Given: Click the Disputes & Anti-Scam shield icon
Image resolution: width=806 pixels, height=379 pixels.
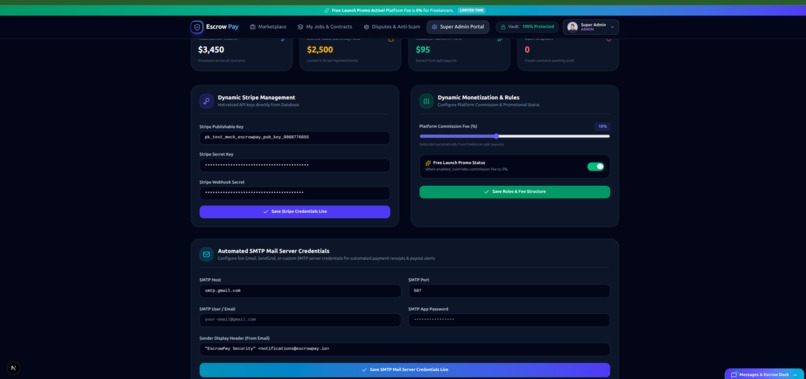Looking at the screenshot, I should (x=367, y=27).
